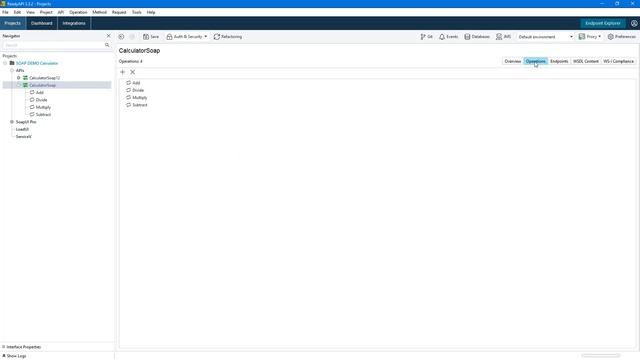This screenshot has height=360, width=640.
Task: Click the Refactoring toolbar button
Action: [228, 37]
